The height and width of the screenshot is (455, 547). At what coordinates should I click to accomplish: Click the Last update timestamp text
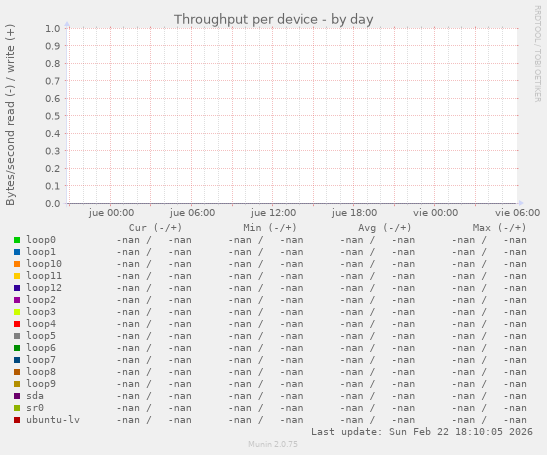[x=422, y=432]
